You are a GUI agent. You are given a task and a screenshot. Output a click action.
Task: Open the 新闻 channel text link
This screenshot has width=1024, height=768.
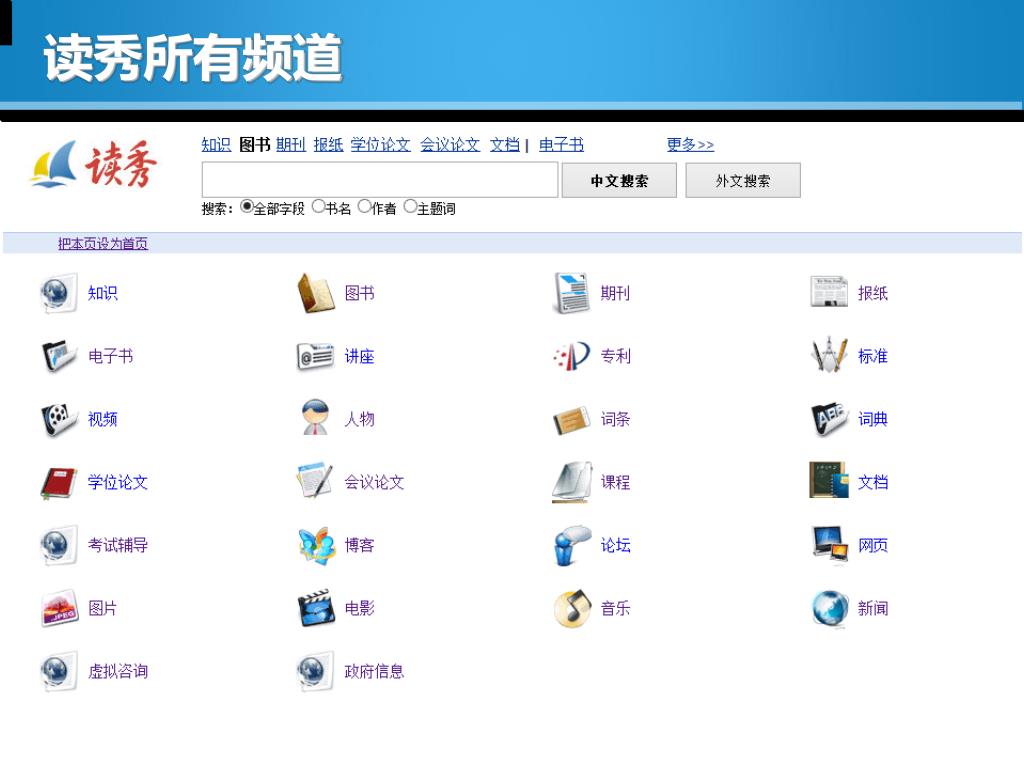pos(872,609)
